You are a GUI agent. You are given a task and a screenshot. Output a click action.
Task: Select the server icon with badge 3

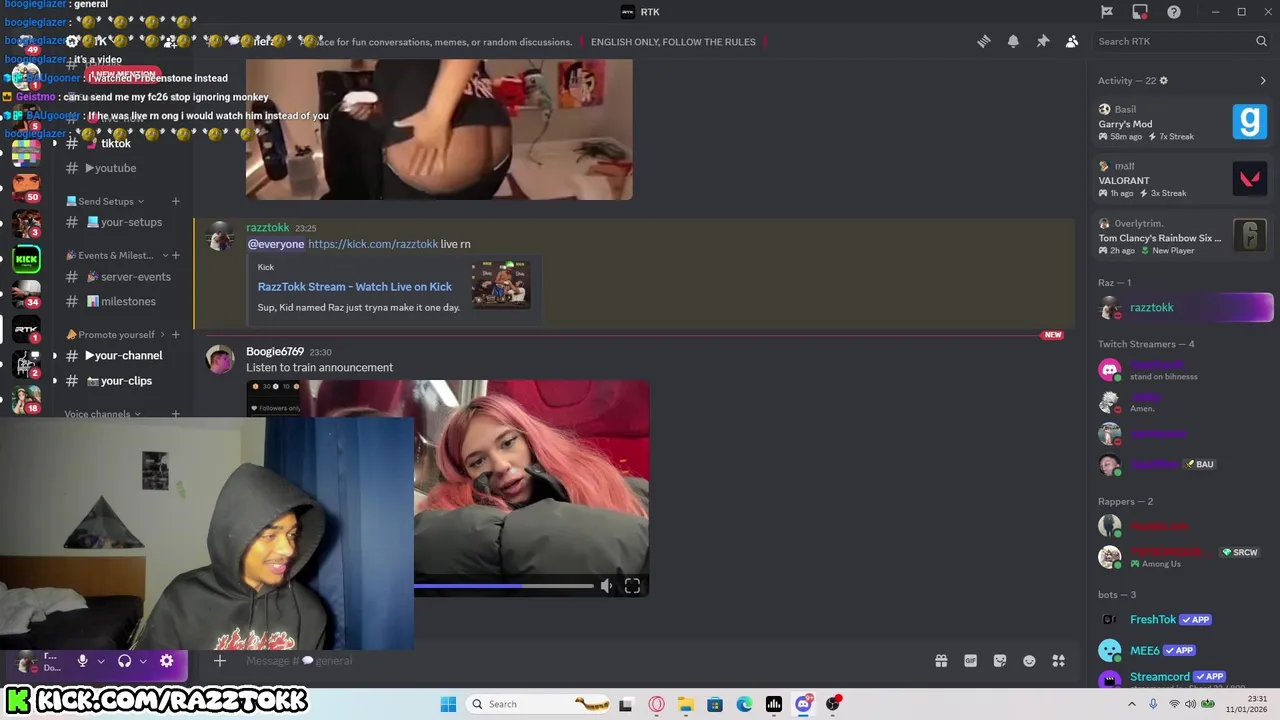click(27, 222)
